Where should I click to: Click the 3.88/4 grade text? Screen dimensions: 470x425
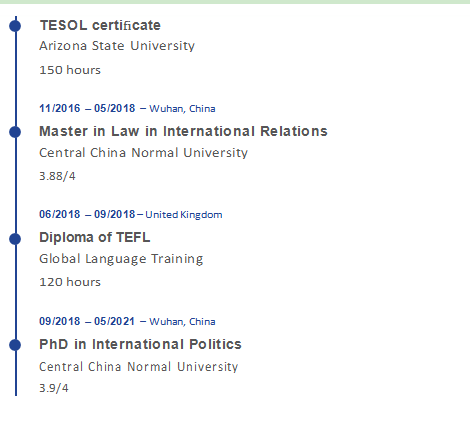57,176
